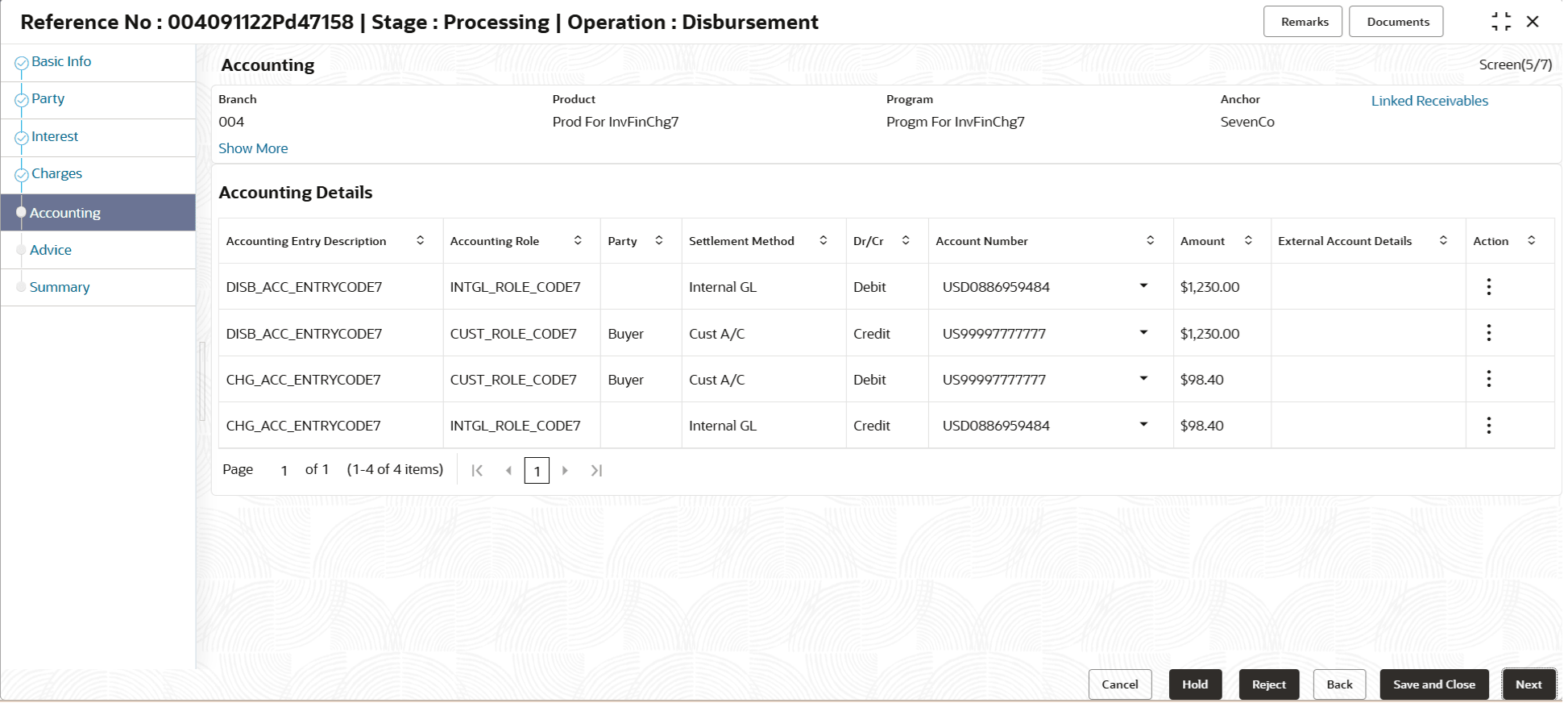Viewport: 1568px width, 703px height.
Task: Open actions menu for Buyer Debit $98.40 row
Action: pyautogui.click(x=1488, y=379)
